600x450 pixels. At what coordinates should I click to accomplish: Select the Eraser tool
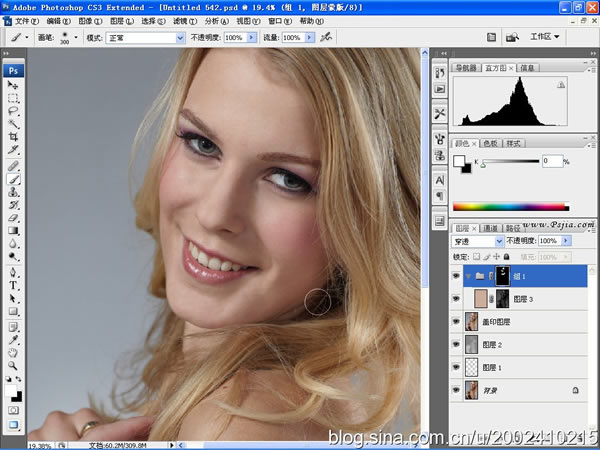[x=13, y=218]
